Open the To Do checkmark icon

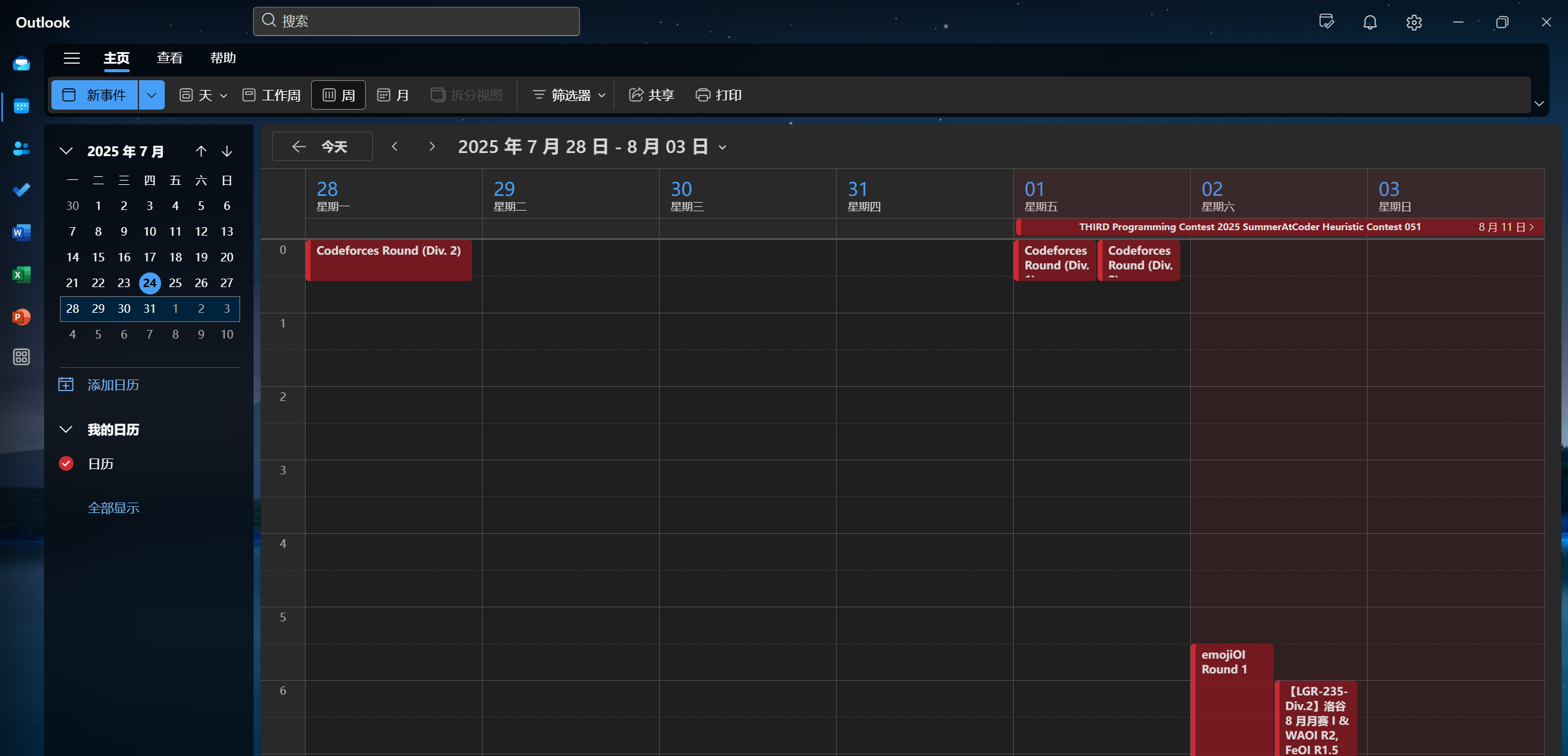21,190
